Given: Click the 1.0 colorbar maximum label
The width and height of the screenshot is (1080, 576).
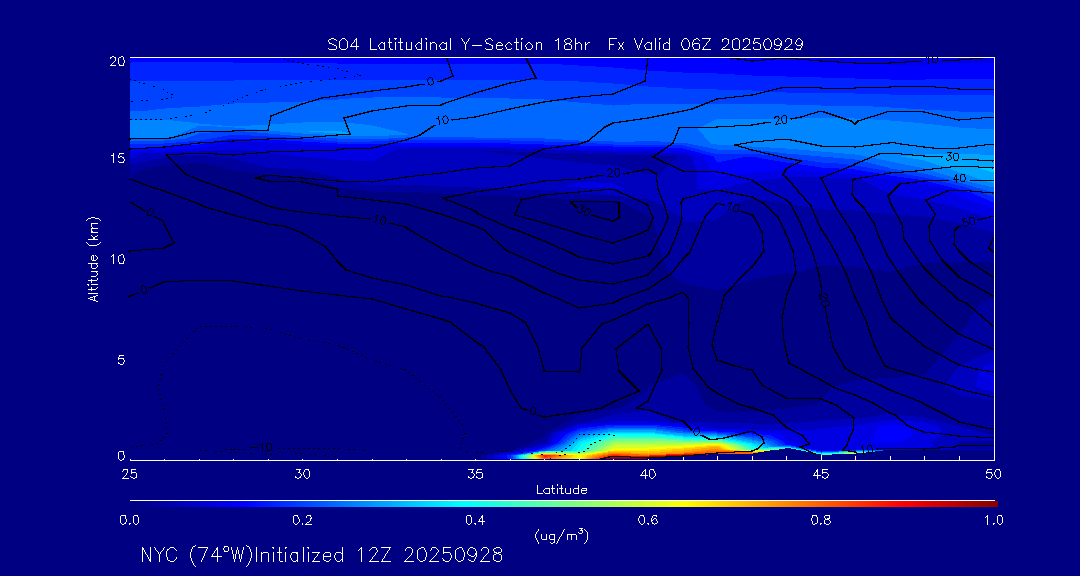Looking at the screenshot, I should pyautogui.click(x=993, y=520).
